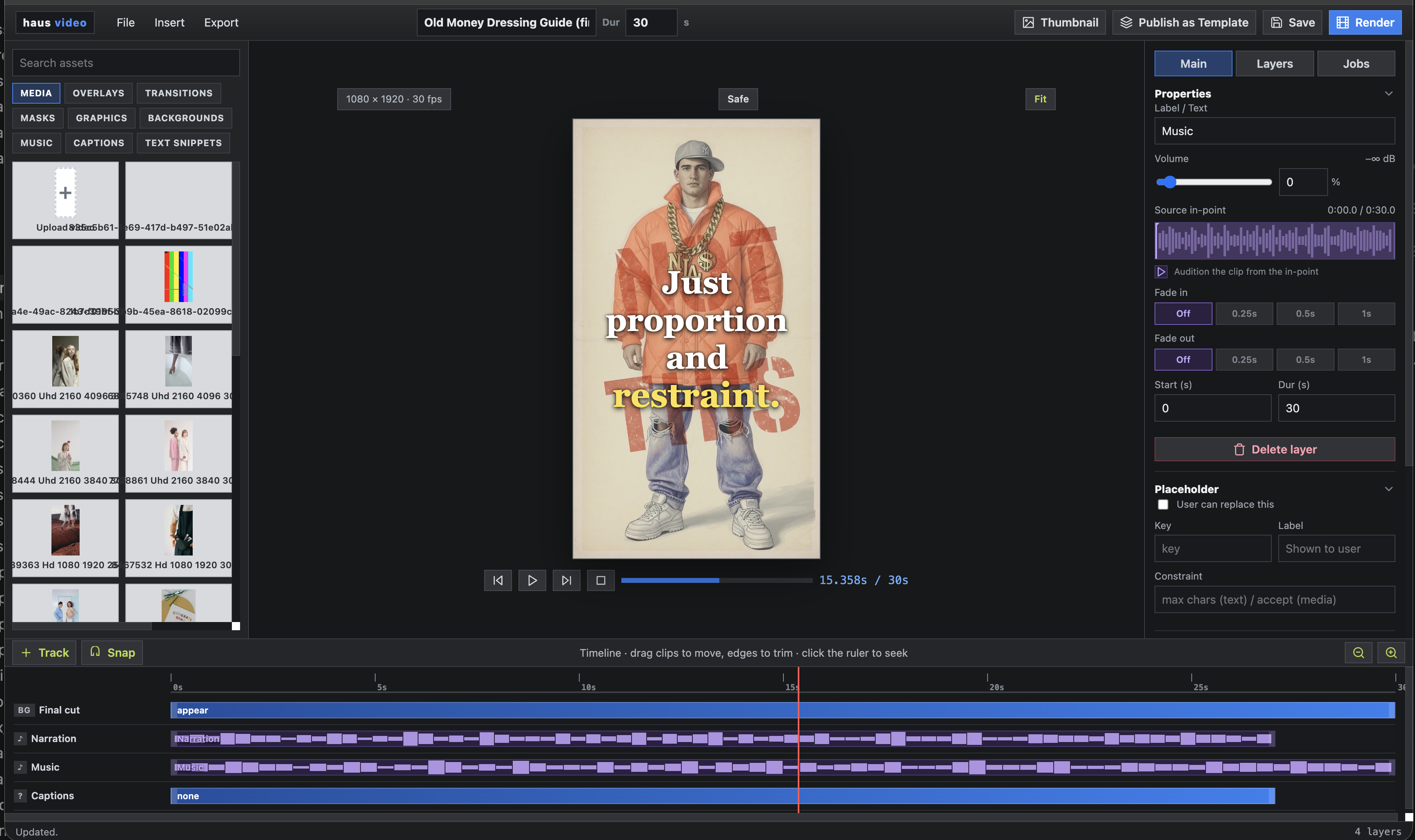This screenshot has height=840, width=1415.
Task: Select the MASKS asset category
Action: pyautogui.click(x=38, y=118)
